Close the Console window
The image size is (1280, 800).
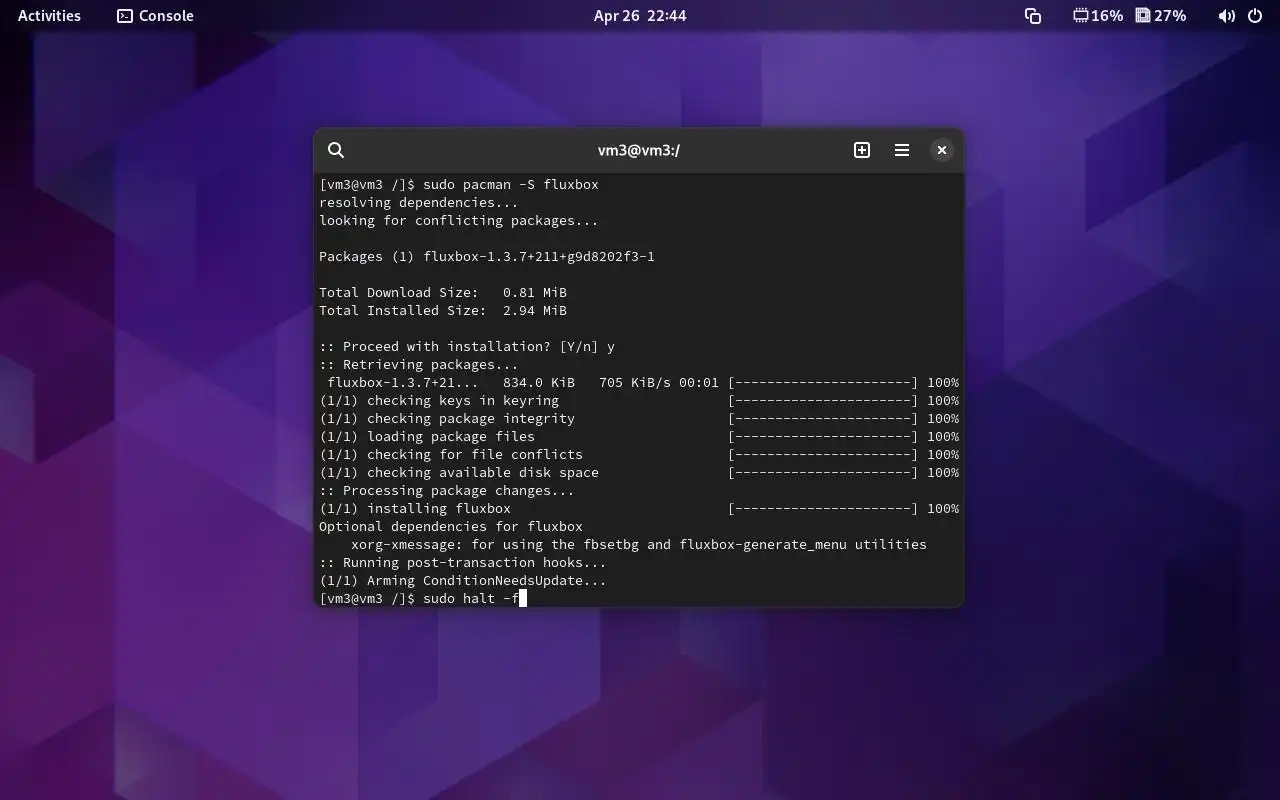[942, 150]
